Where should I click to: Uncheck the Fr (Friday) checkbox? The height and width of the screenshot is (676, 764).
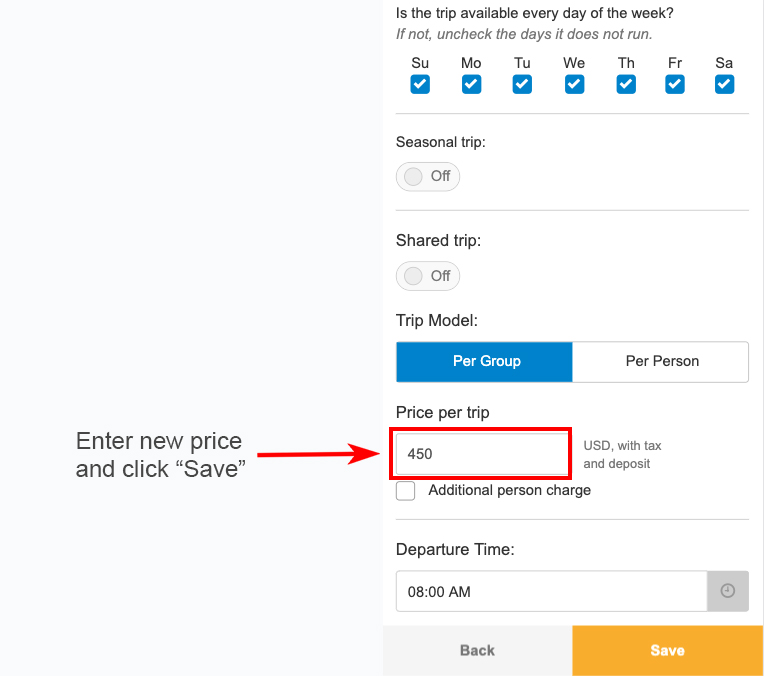[675, 84]
